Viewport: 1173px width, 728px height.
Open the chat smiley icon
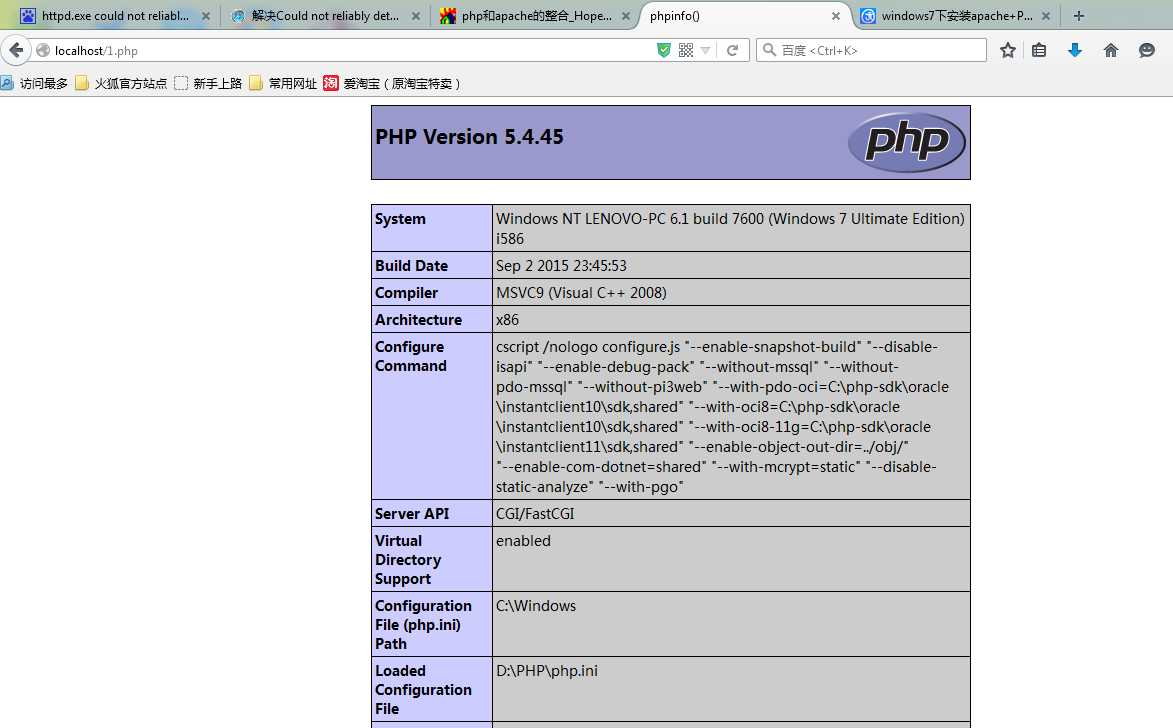click(x=1147, y=50)
